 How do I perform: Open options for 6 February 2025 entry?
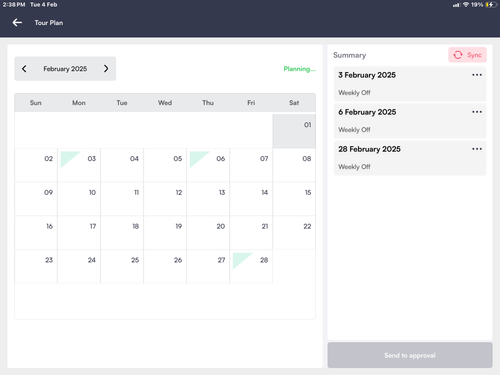click(x=477, y=112)
